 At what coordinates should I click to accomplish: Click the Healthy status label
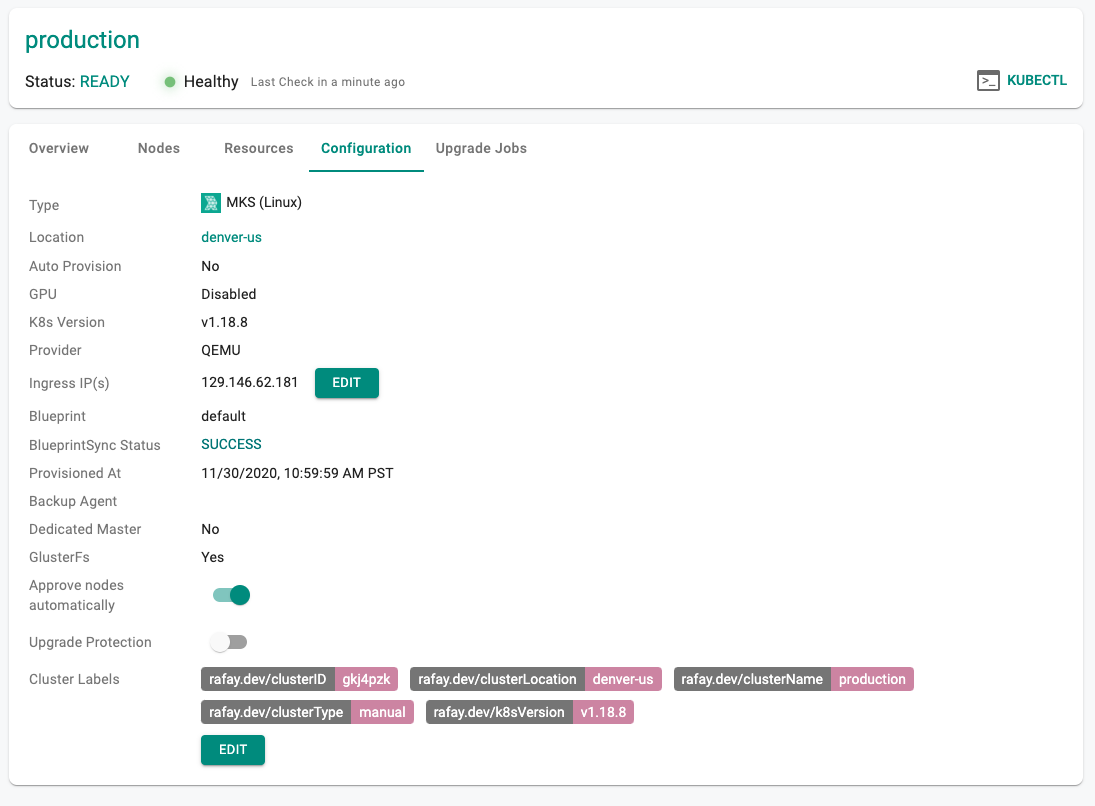211,82
